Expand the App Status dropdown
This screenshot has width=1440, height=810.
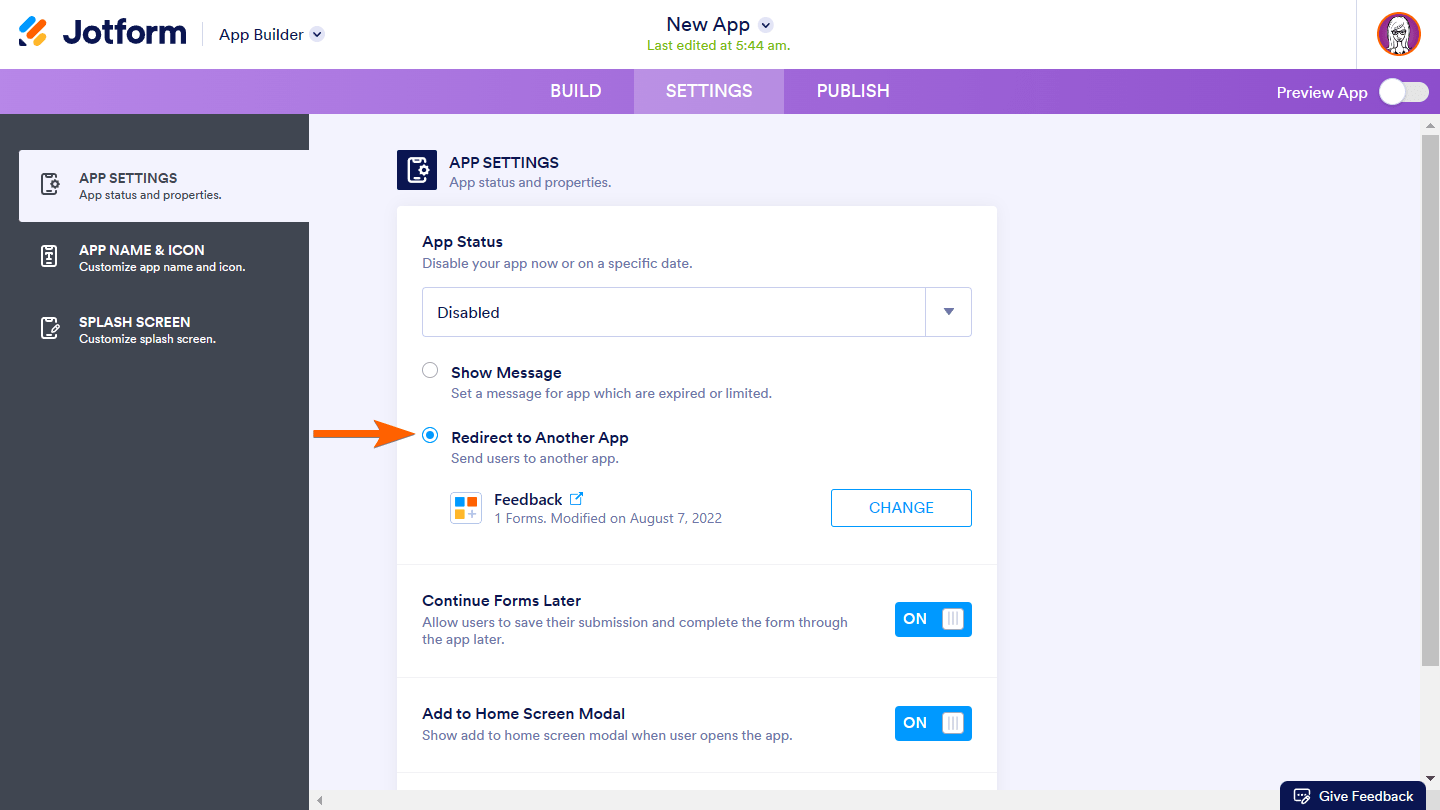pyautogui.click(x=948, y=312)
